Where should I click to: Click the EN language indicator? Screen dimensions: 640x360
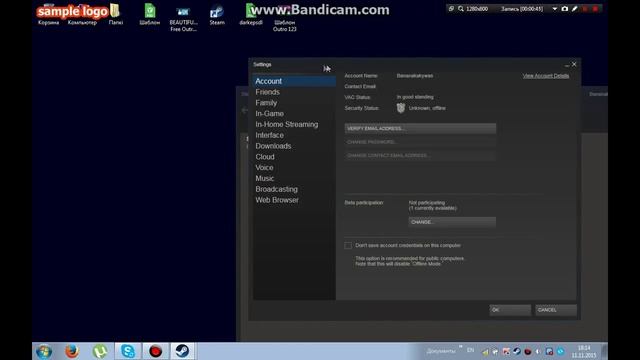(470, 350)
